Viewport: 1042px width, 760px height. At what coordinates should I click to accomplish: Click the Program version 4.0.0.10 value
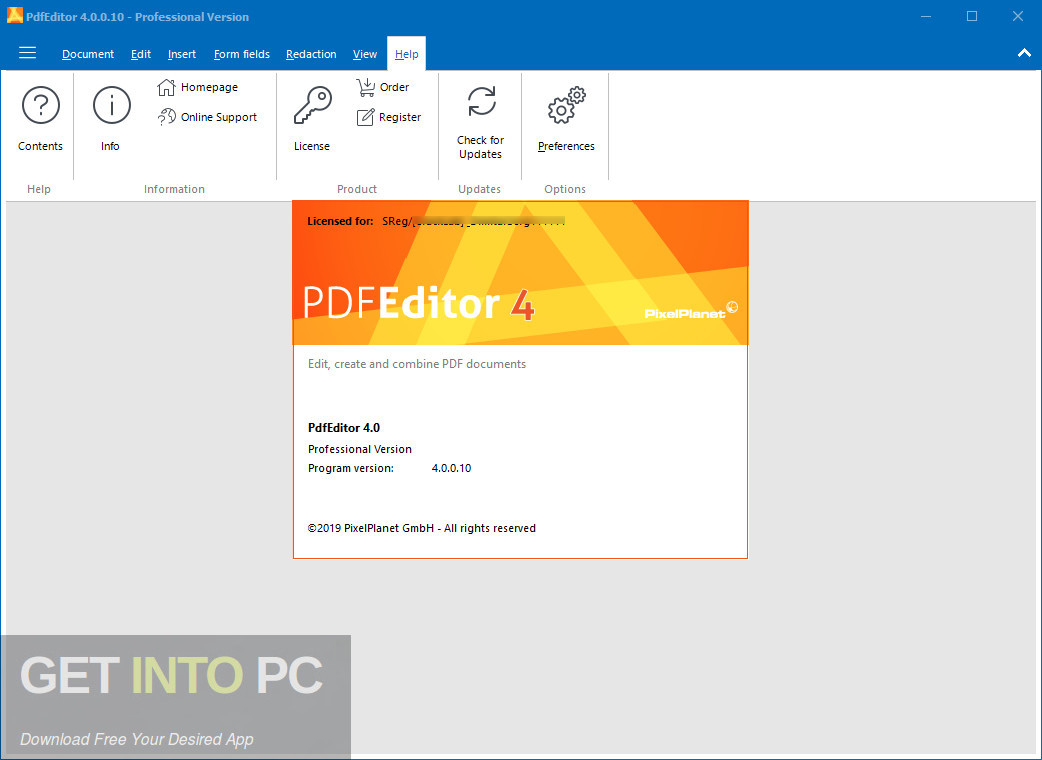click(451, 468)
